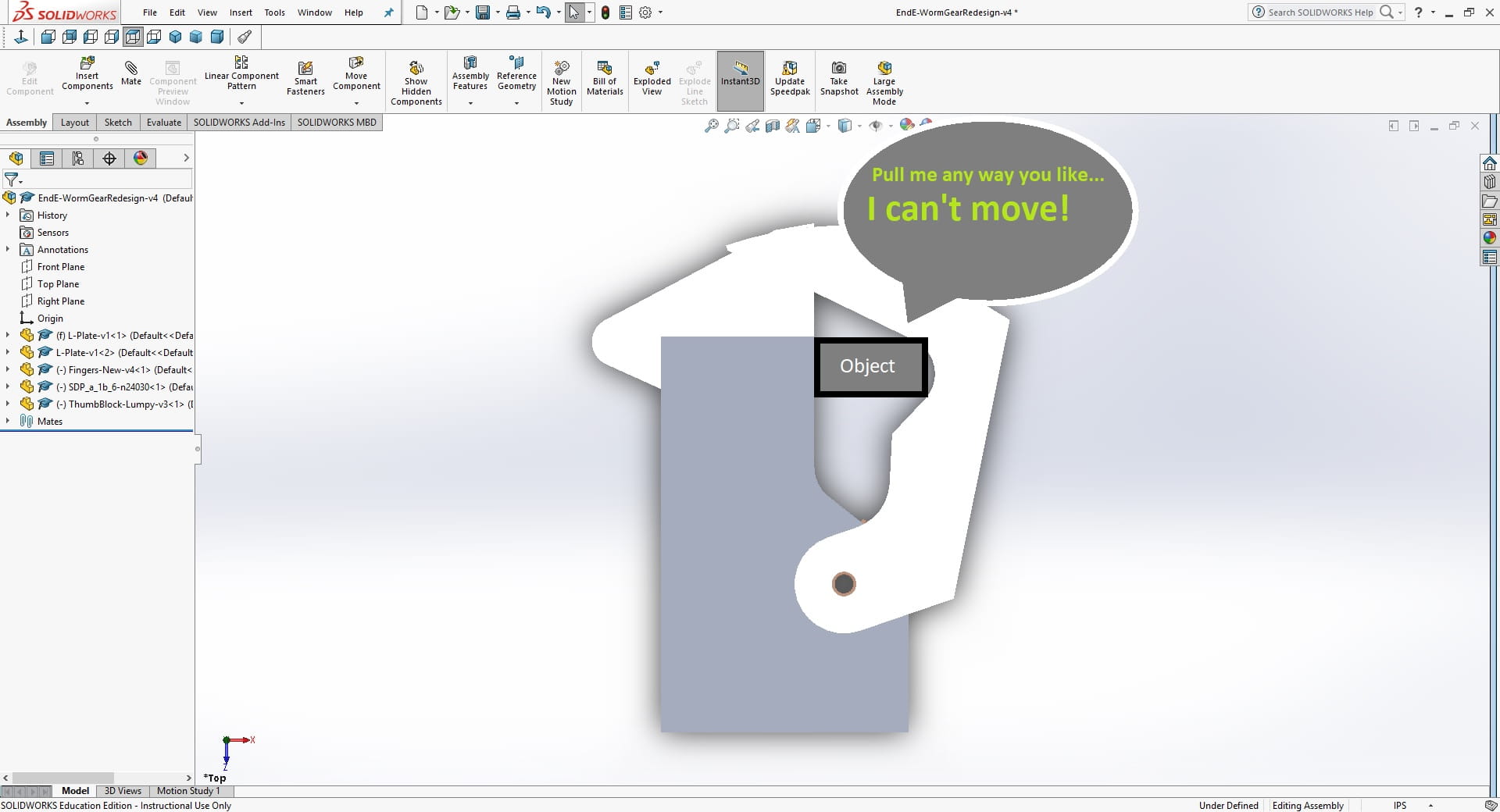Viewport: 1500px width, 812px height.
Task: Expand the manager pane tabs arrow
Action: click(x=186, y=158)
